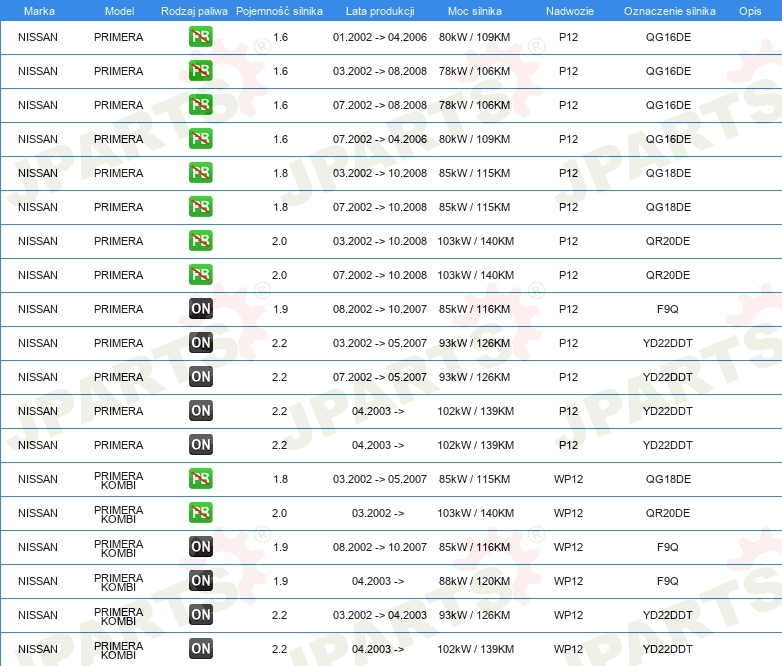This screenshot has height=666, width=782.
Task: Select petrol icon for 2.0 engine from 07.2002 -> 10.2008
Action: (200, 274)
